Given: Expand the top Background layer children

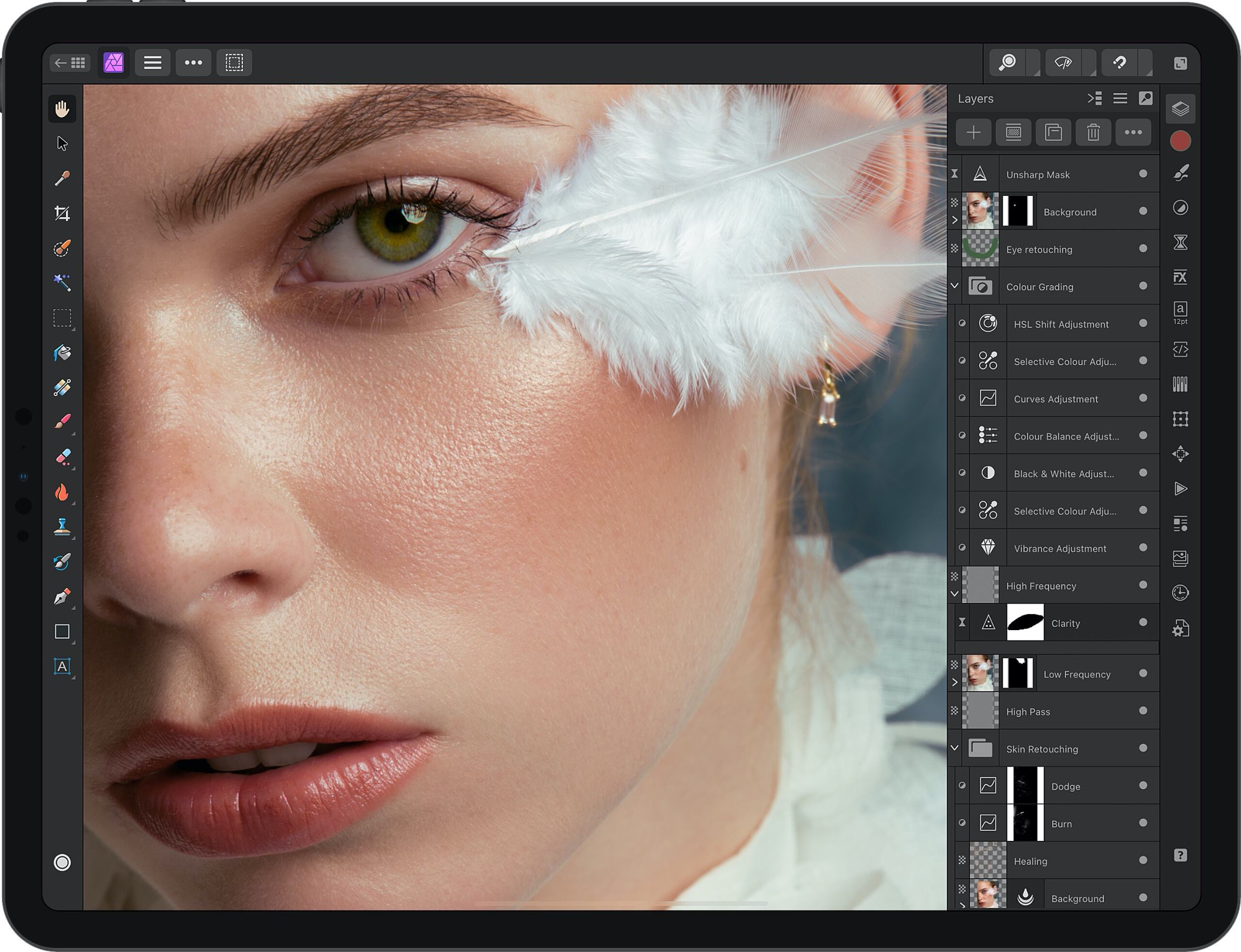Looking at the screenshot, I should 955,220.
